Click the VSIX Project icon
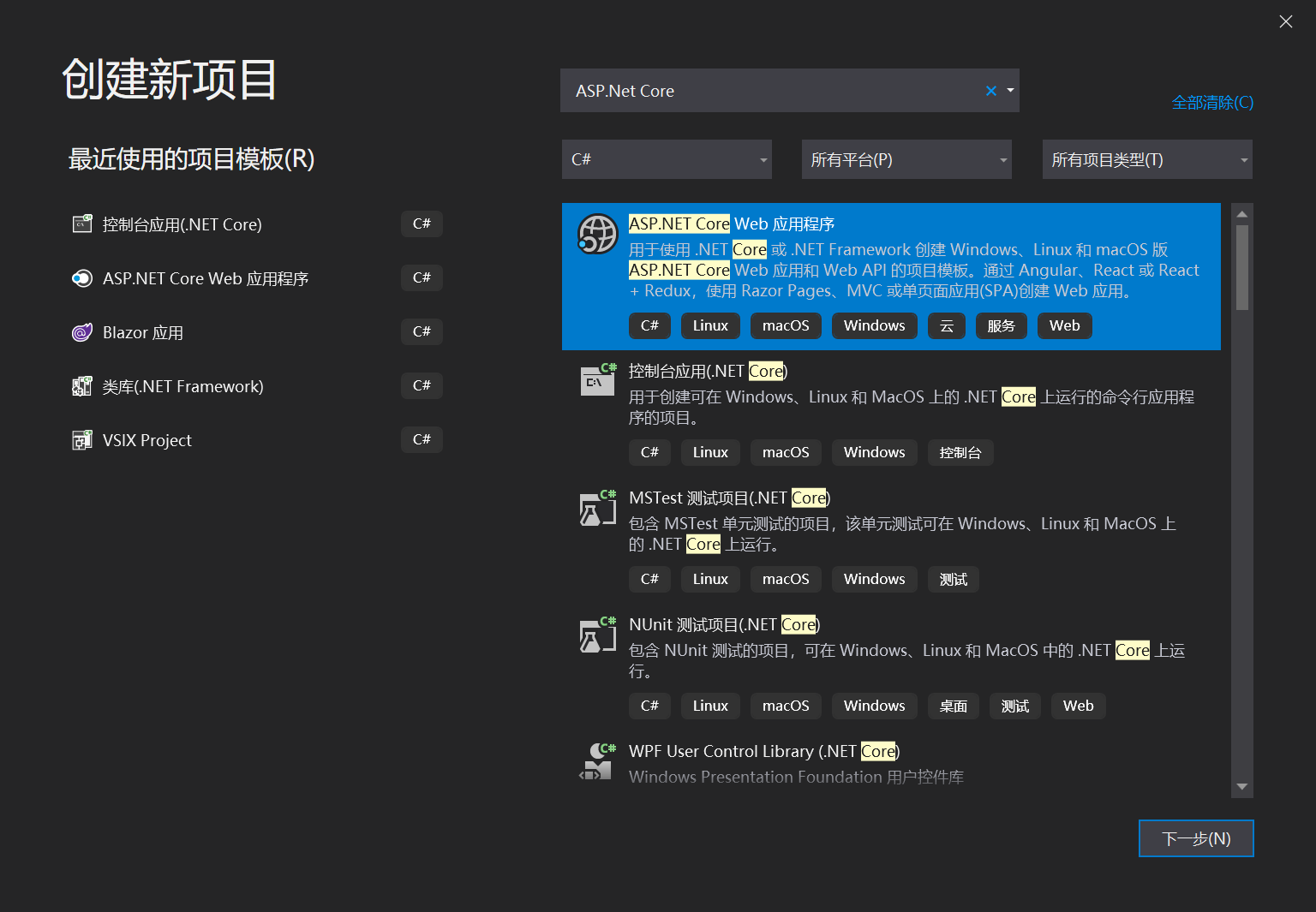 tap(82, 440)
